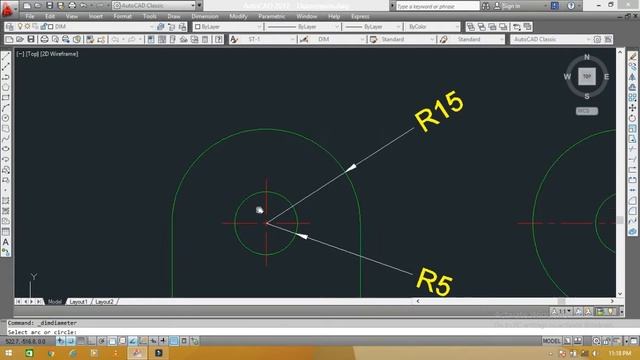Select the Spline draw tool
The height and width of the screenshot is (360, 640).
point(6,139)
